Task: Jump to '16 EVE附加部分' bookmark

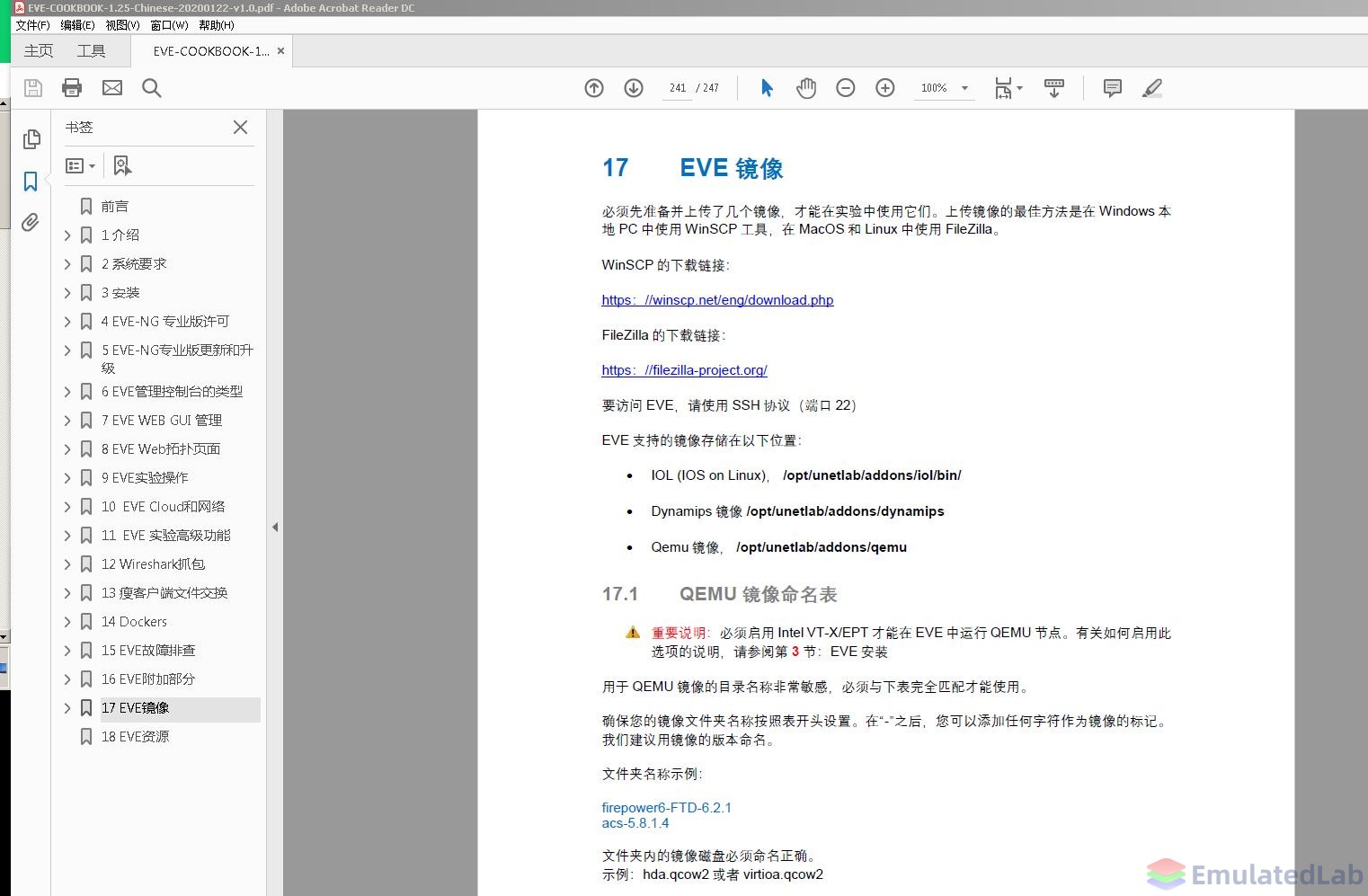Action: [148, 679]
